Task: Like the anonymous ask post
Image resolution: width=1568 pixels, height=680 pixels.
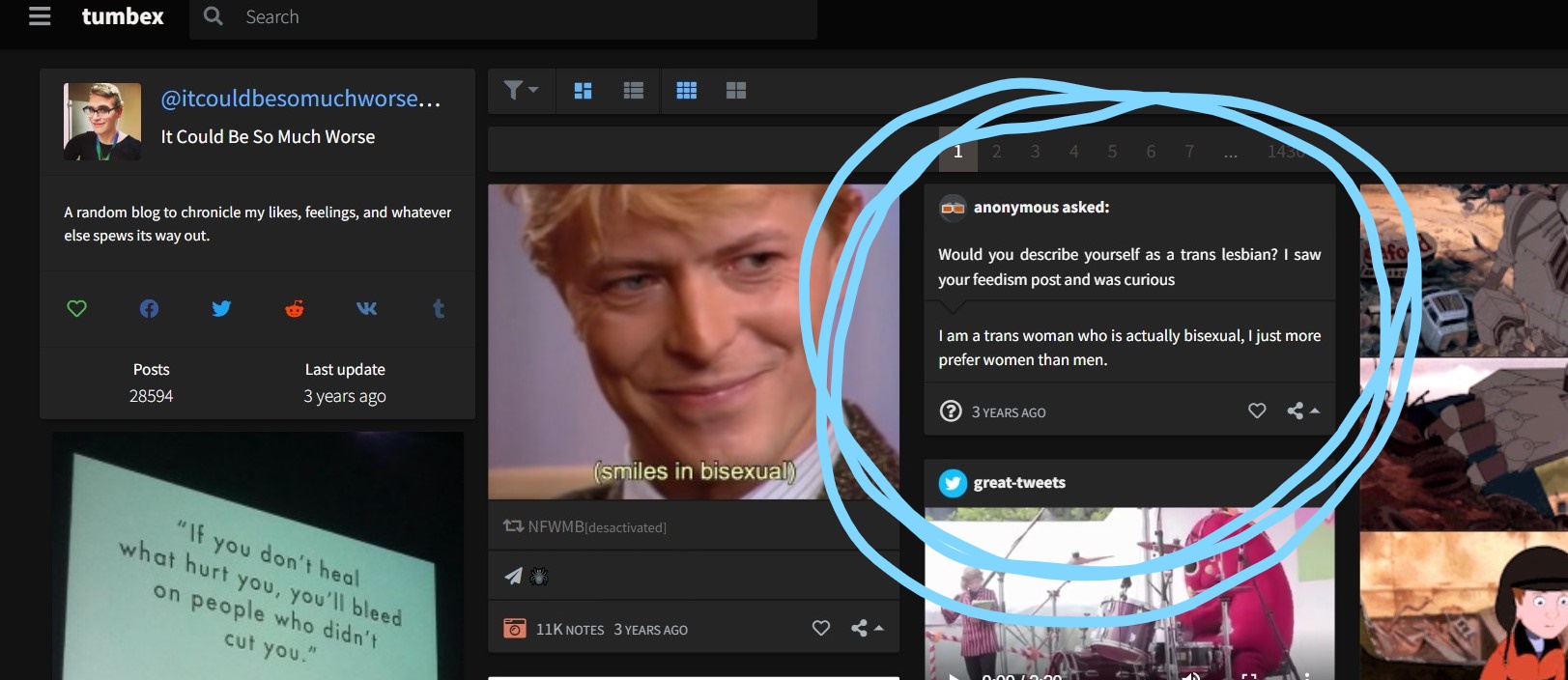Action: point(1257,411)
